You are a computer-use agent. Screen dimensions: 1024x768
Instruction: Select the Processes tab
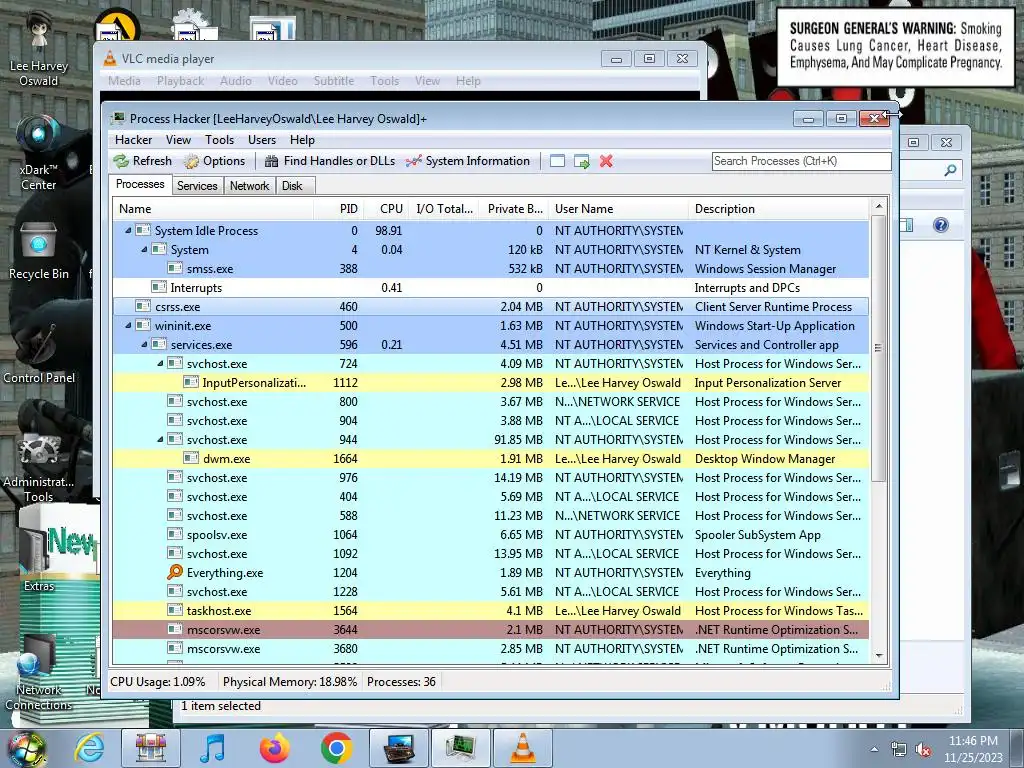coord(140,184)
